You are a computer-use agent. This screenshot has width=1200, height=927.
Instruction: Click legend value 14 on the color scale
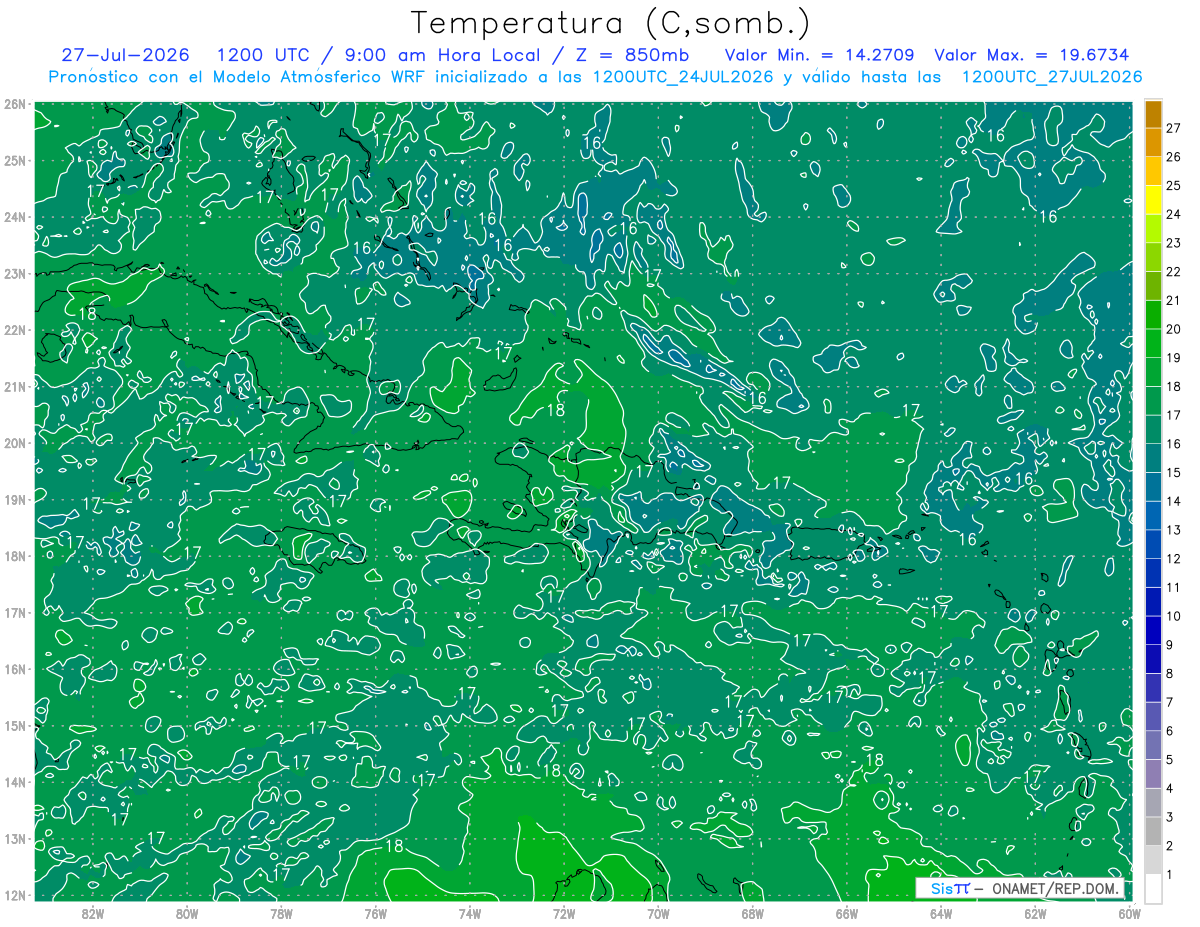1173,501
